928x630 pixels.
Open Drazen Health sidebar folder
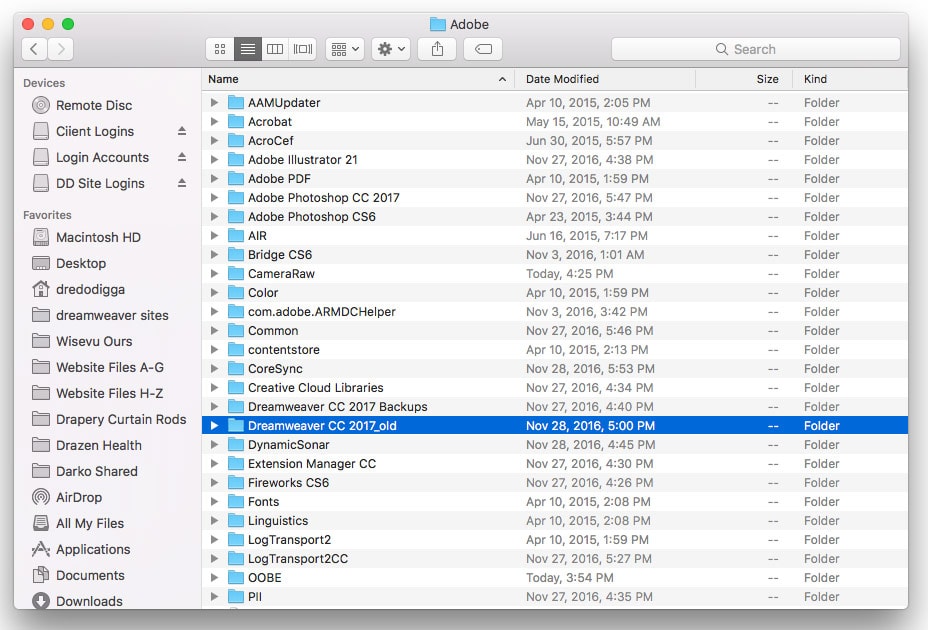click(87, 445)
